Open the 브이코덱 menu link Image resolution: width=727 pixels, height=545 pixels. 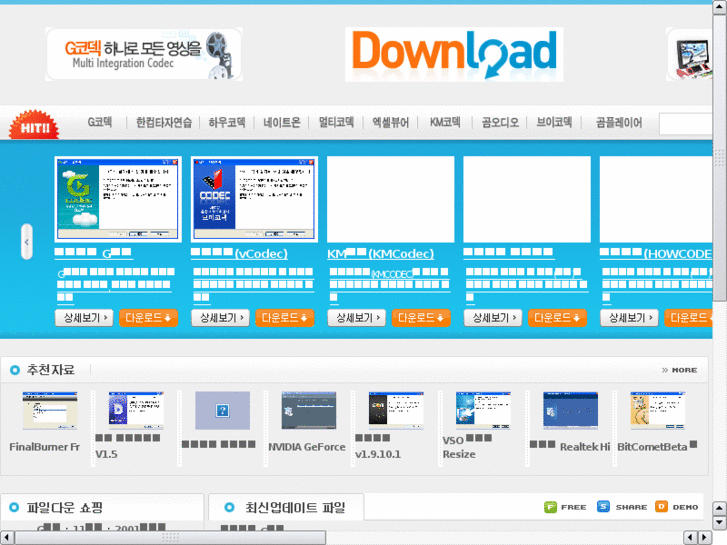point(554,122)
